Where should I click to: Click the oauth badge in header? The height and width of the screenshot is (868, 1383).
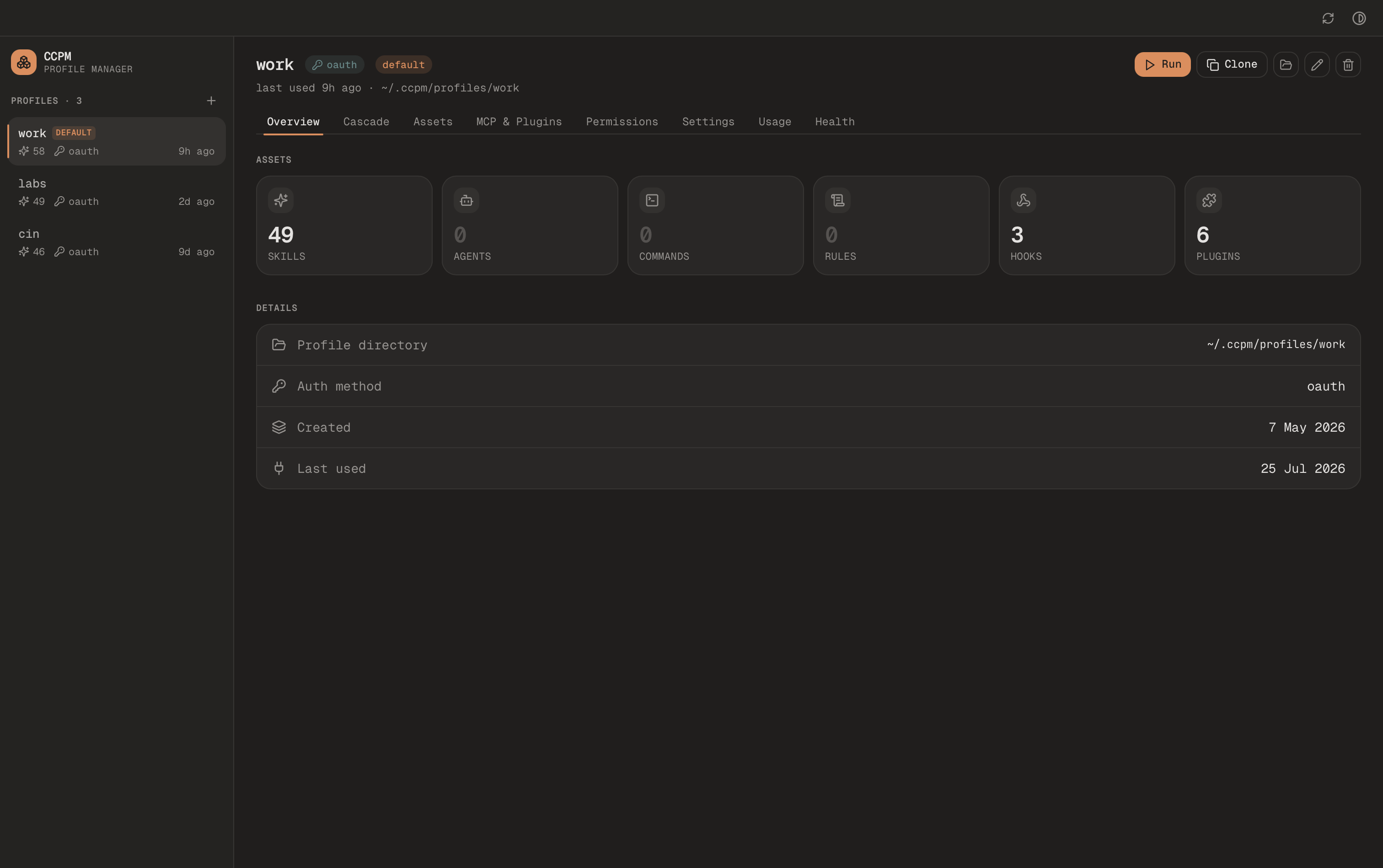coord(335,65)
